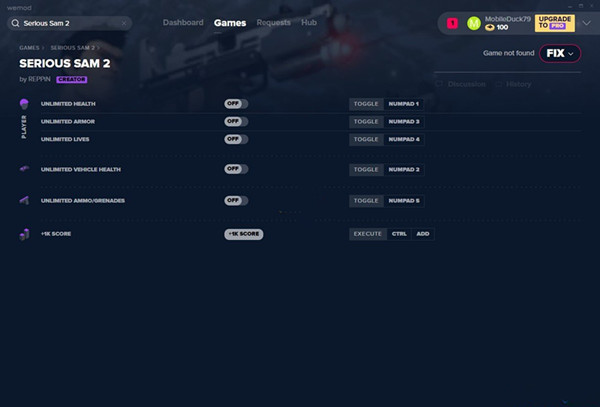Expand the account dropdown chevron
Screen dimensions: 600x407
point(587,23)
